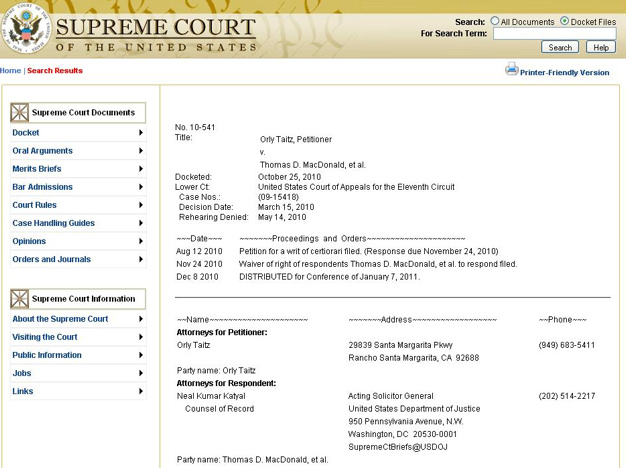The width and height of the screenshot is (626, 468).
Task: Click the 950 Pennsylvania Avenue, N.W. address
Action: coord(406,421)
